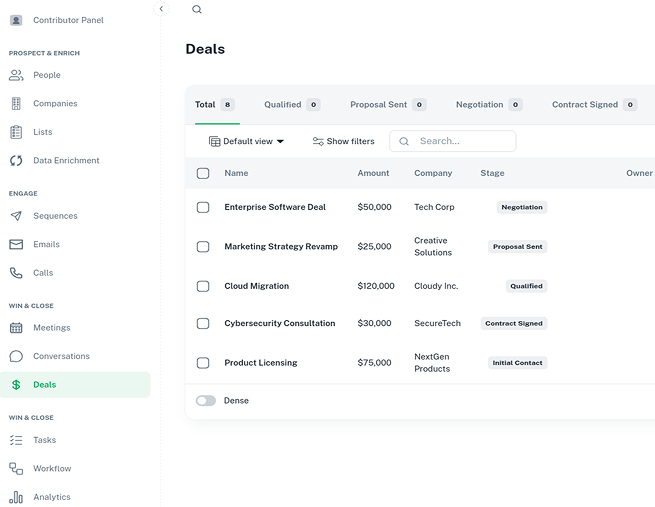
Task: Switch to the Negotiation tab
Action: coord(489,104)
